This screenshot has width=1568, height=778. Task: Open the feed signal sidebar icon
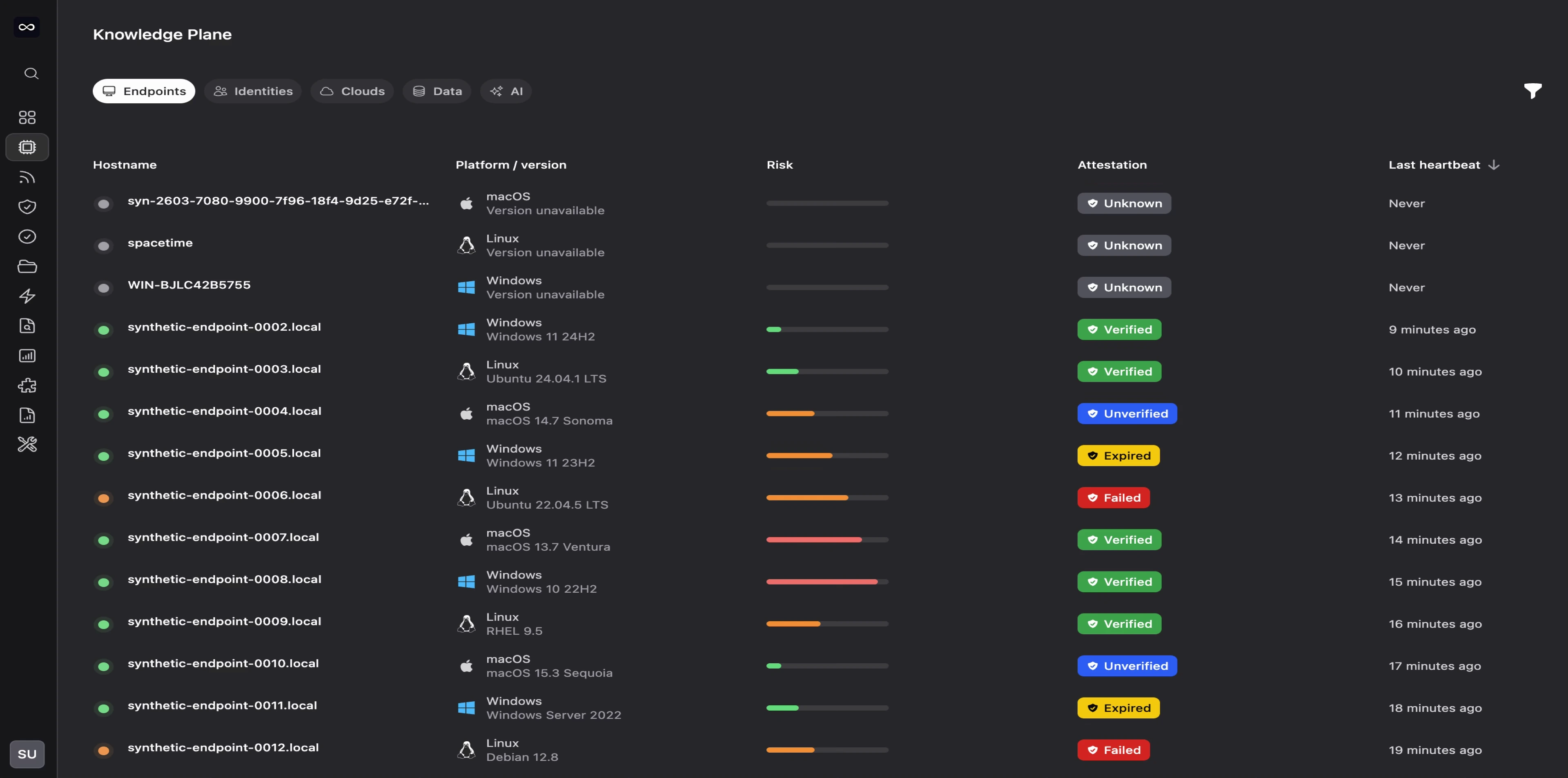click(27, 177)
